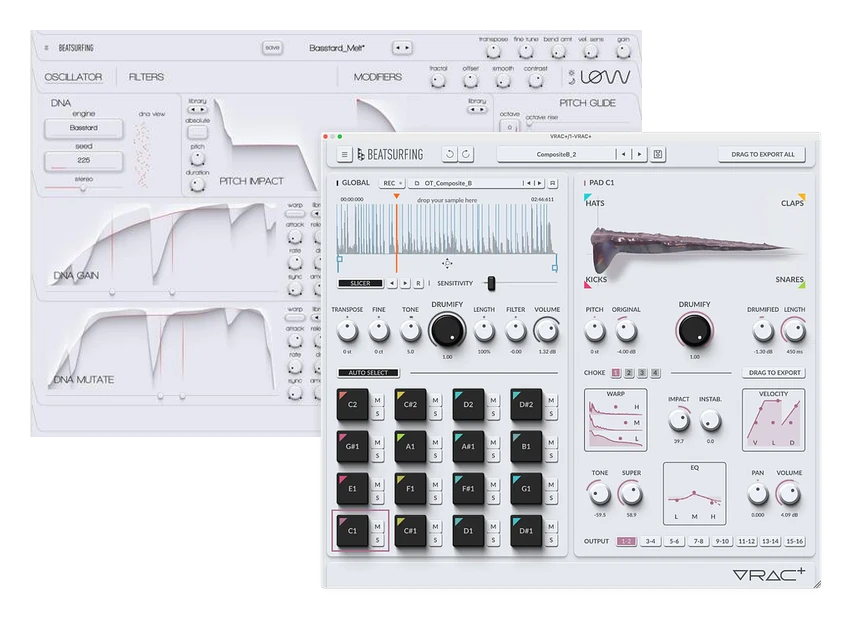This screenshot has height=631, width=862.
Task: Select the KICKS corner of pad morph
Action: 595,281
